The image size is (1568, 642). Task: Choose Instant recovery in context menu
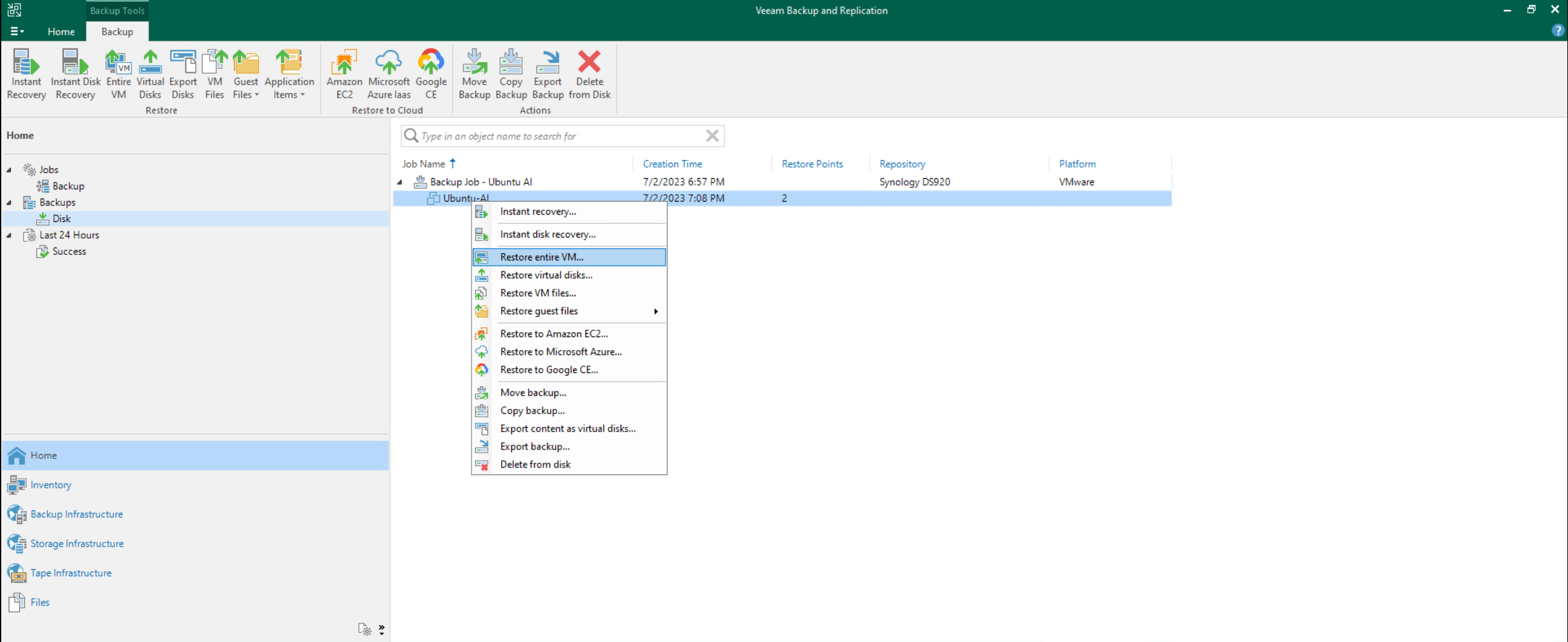(x=569, y=212)
